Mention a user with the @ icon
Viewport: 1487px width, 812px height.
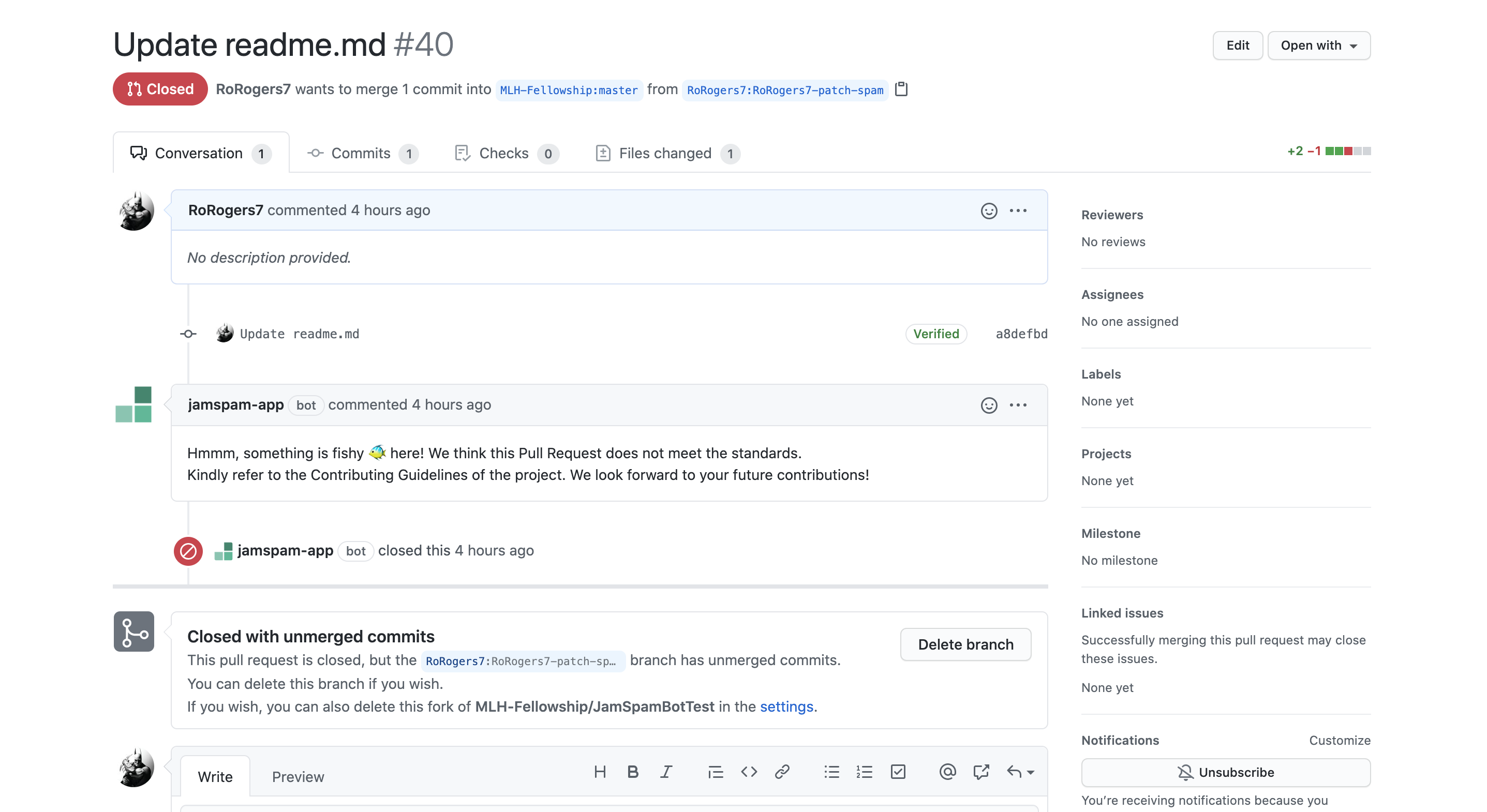click(x=947, y=772)
